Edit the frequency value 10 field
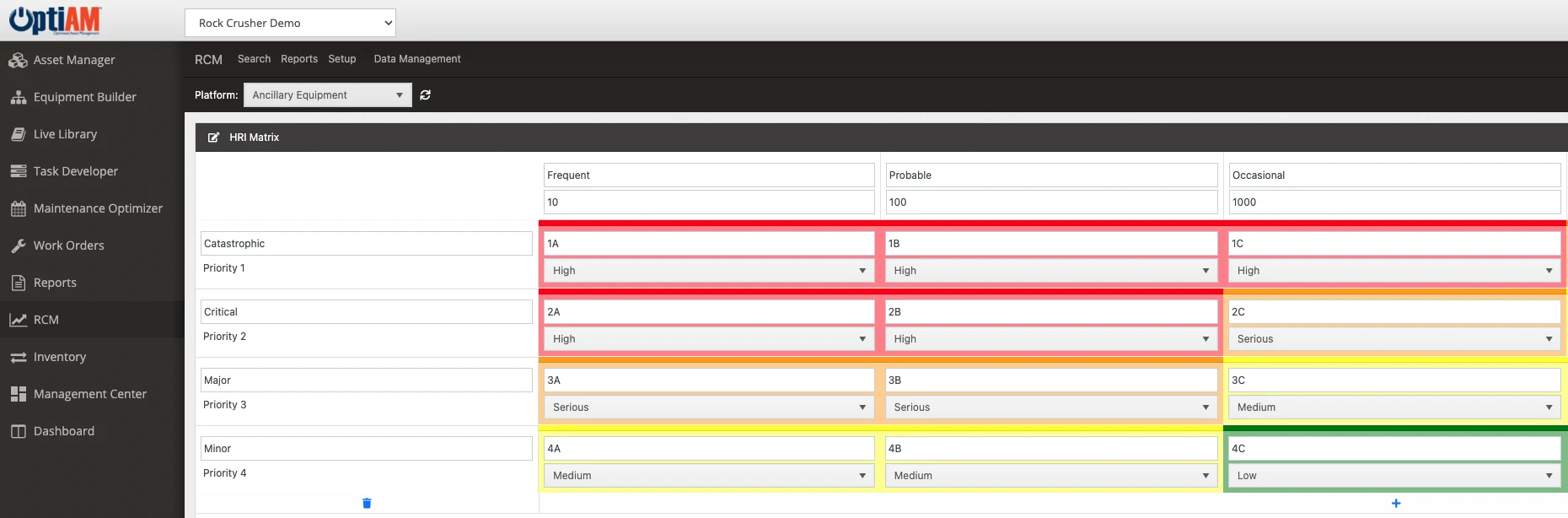The height and width of the screenshot is (518, 1568). click(709, 202)
